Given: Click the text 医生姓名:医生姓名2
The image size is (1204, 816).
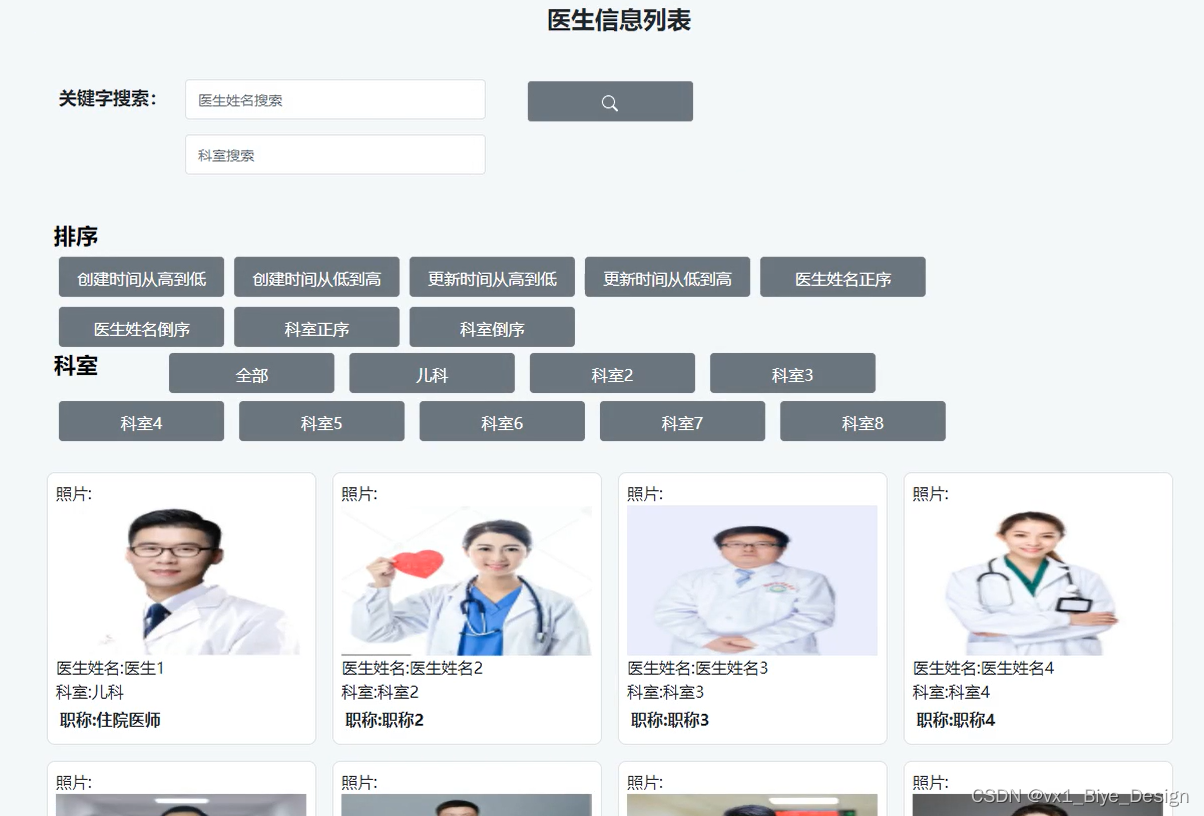Looking at the screenshot, I should click(x=412, y=668).
